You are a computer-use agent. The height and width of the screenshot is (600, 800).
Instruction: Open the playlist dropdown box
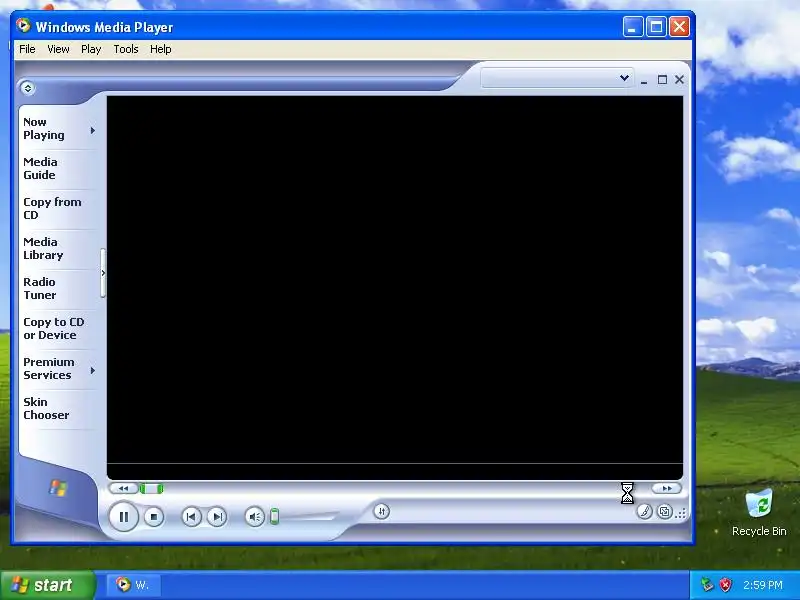tap(557, 78)
